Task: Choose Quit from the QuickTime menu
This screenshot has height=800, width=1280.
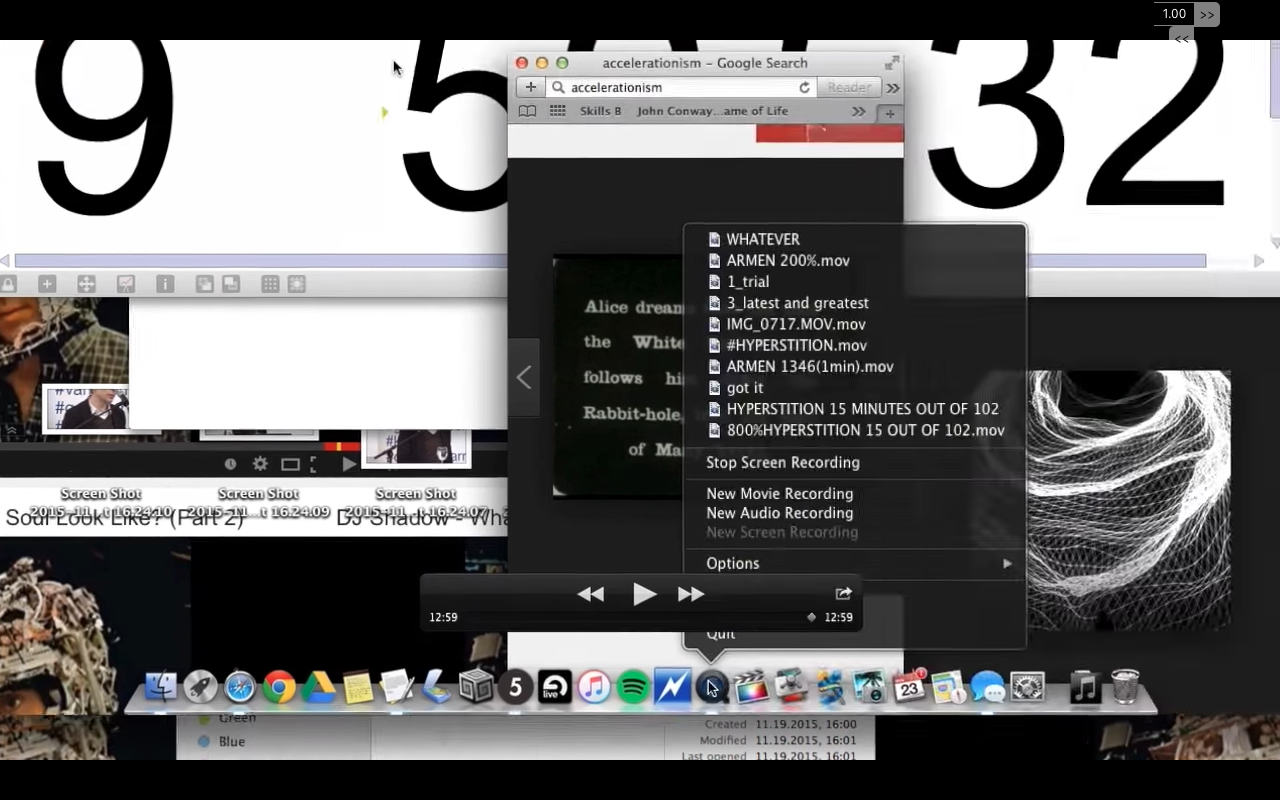Action: tap(721, 633)
